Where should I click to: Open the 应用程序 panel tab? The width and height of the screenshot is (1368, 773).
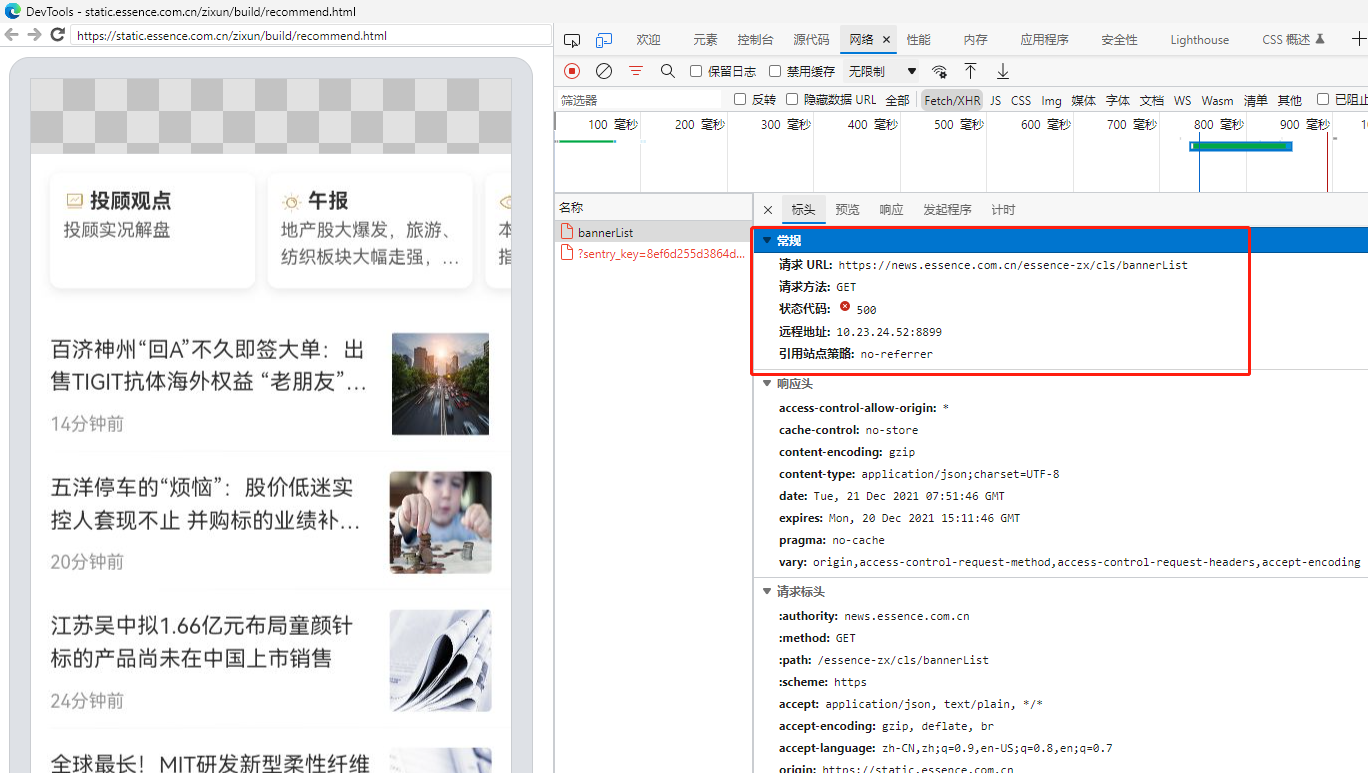[1044, 40]
